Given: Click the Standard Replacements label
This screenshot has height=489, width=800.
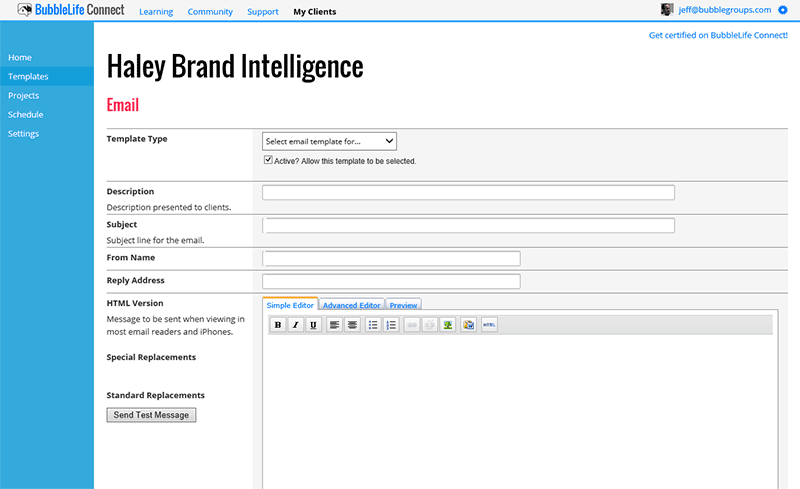Looking at the screenshot, I should click(156, 395).
